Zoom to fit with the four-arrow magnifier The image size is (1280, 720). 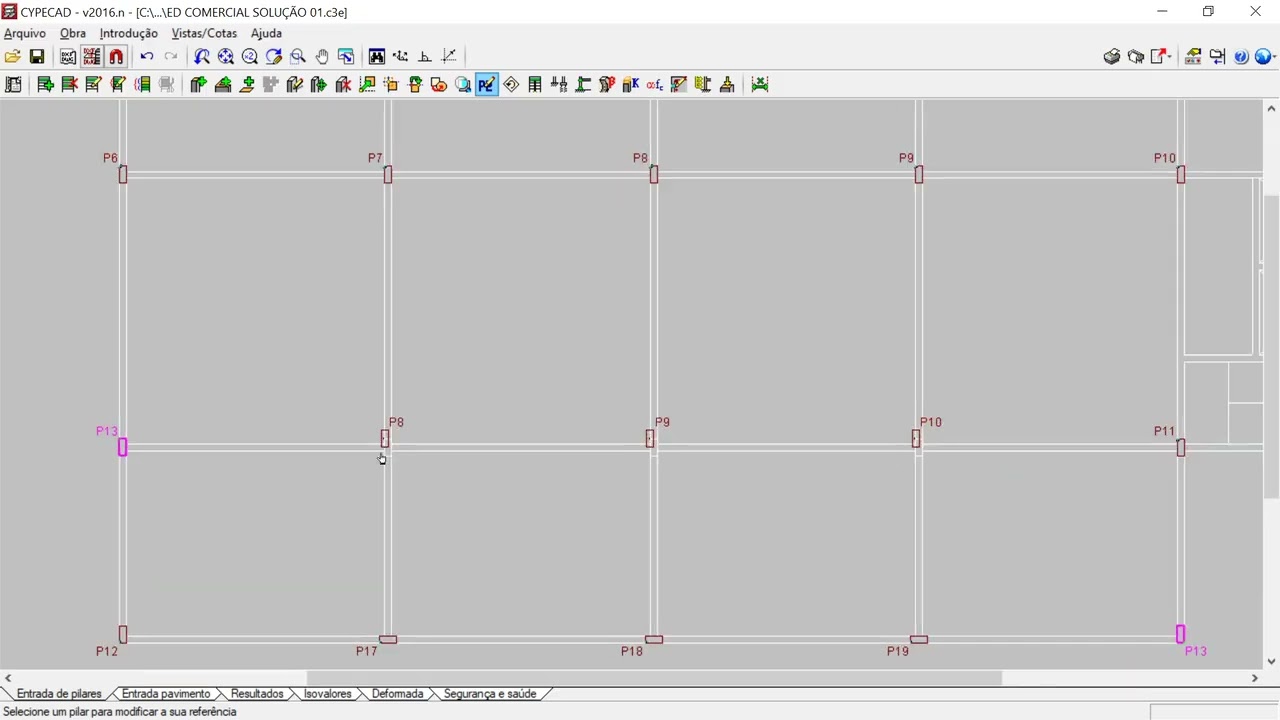[226, 57]
